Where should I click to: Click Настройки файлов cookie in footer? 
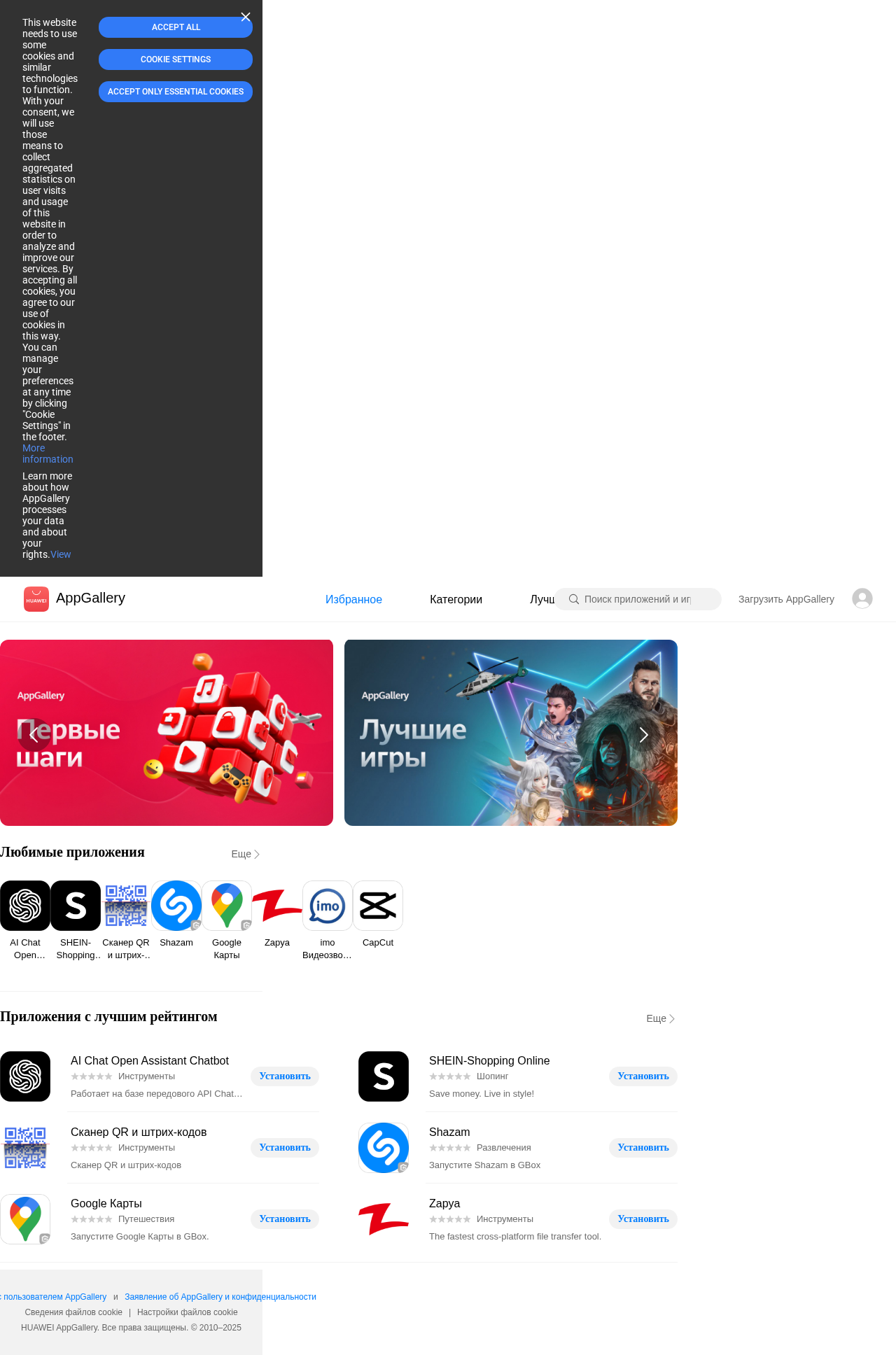[x=188, y=1312]
